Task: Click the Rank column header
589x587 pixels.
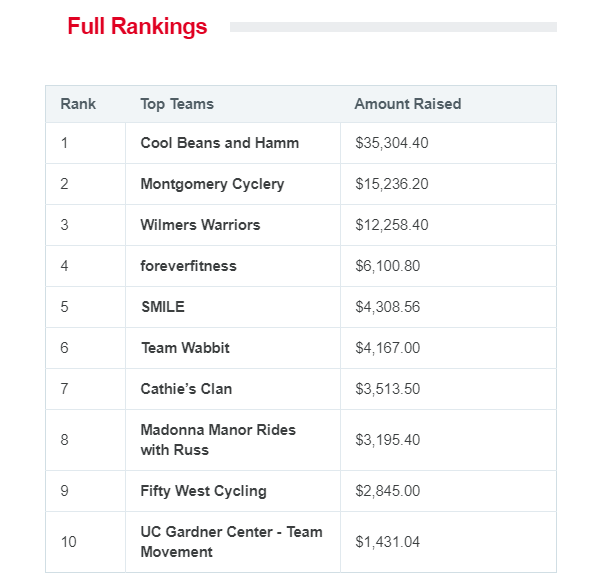Action: pyautogui.click(x=78, y=104)
